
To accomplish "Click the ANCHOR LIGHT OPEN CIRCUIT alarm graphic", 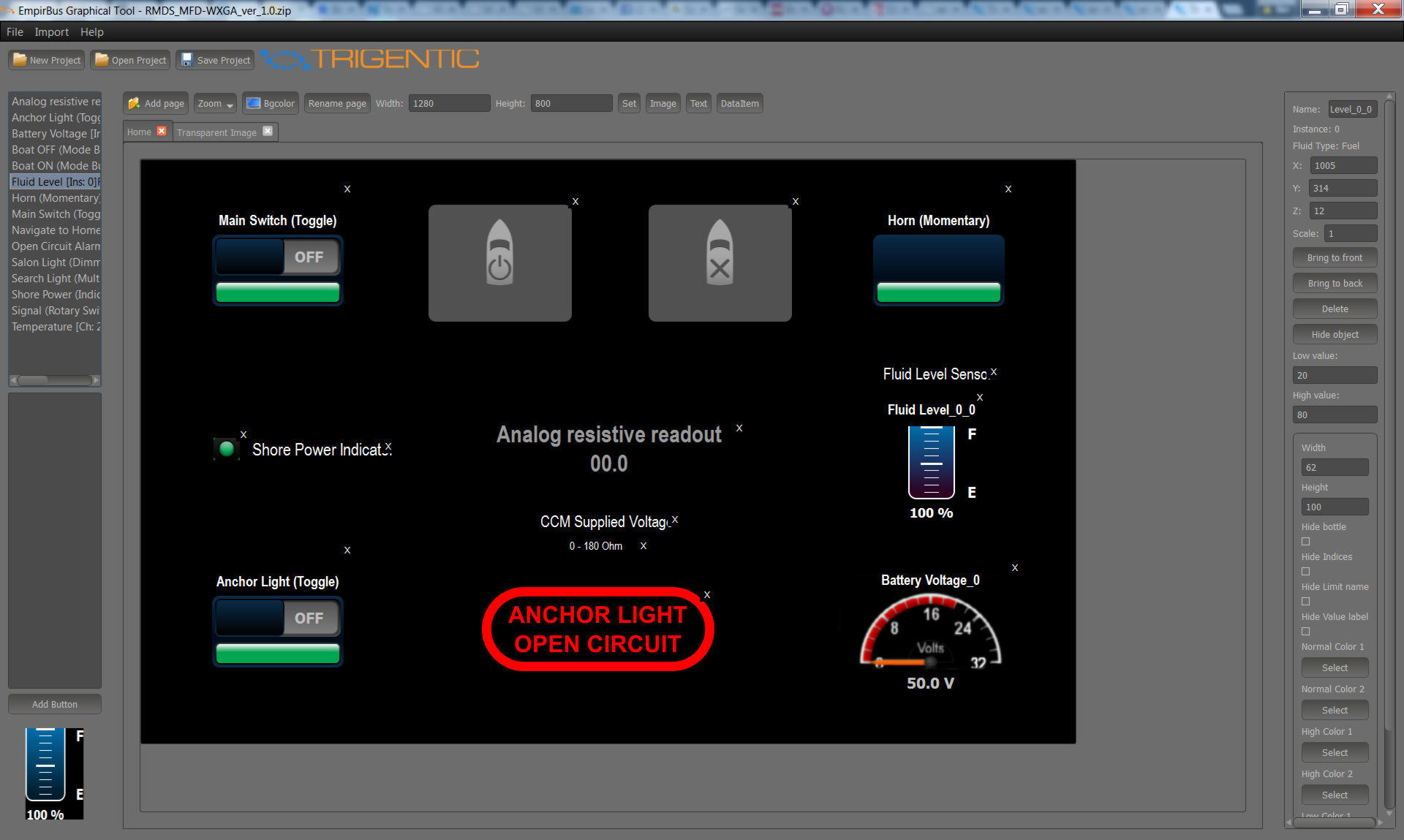I will (598, 629).
